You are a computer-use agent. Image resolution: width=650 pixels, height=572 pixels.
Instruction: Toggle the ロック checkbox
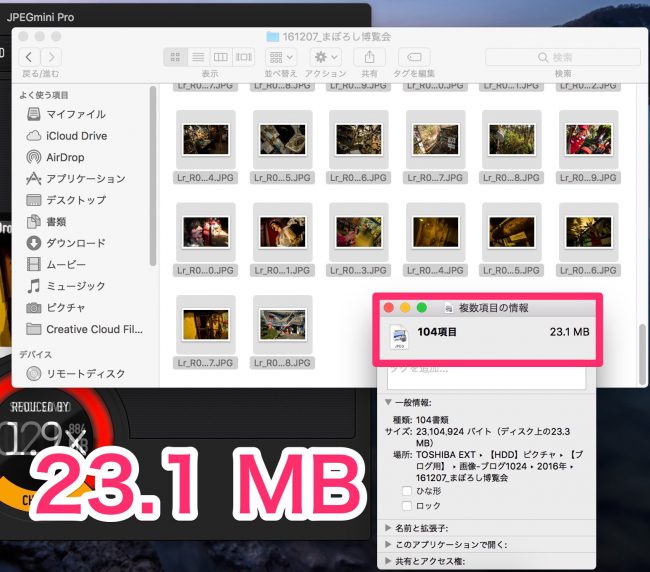pos(407,506)
